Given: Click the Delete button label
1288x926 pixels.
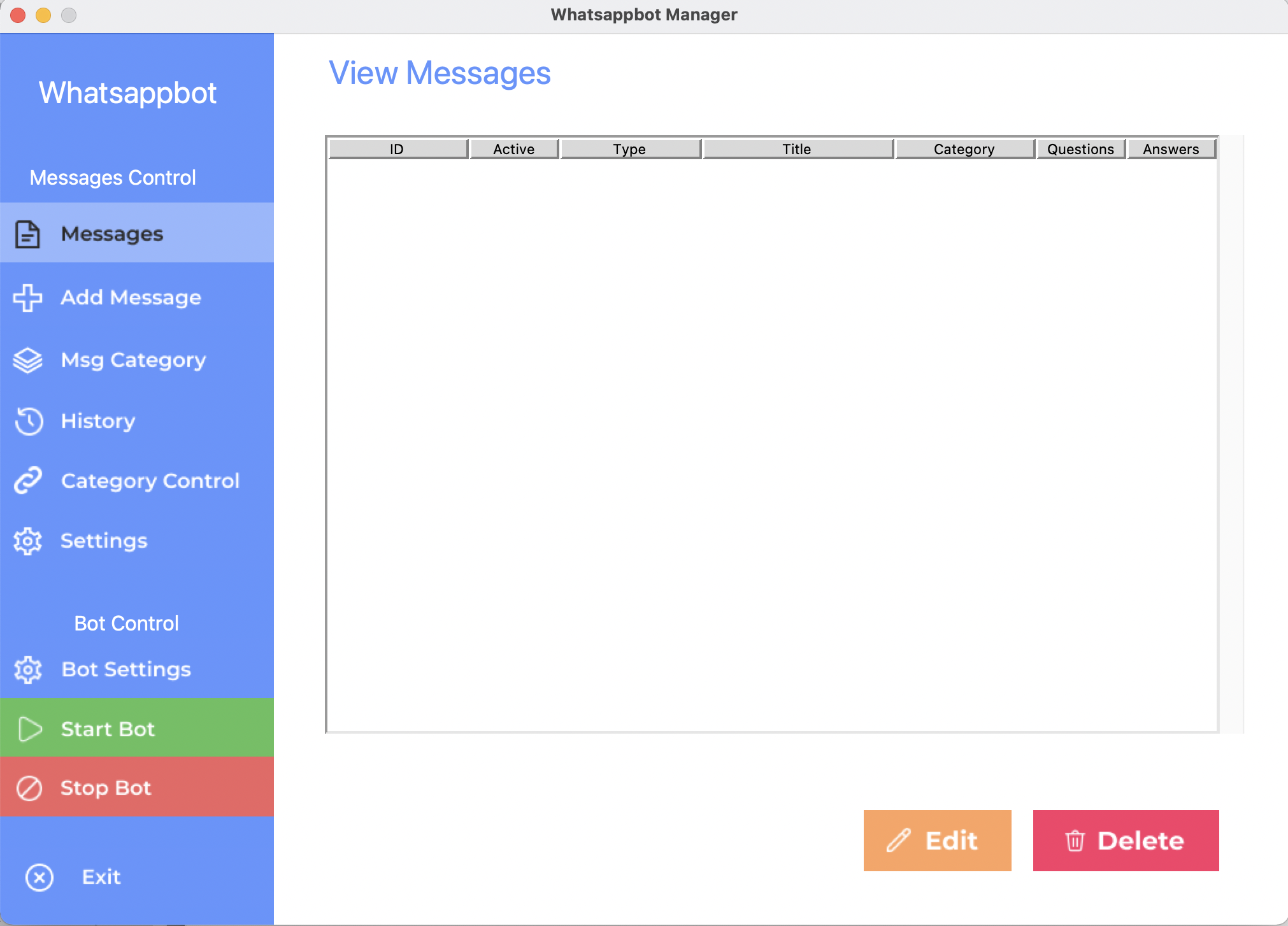Looking at the screenshot, I should tap(1140, 841).
